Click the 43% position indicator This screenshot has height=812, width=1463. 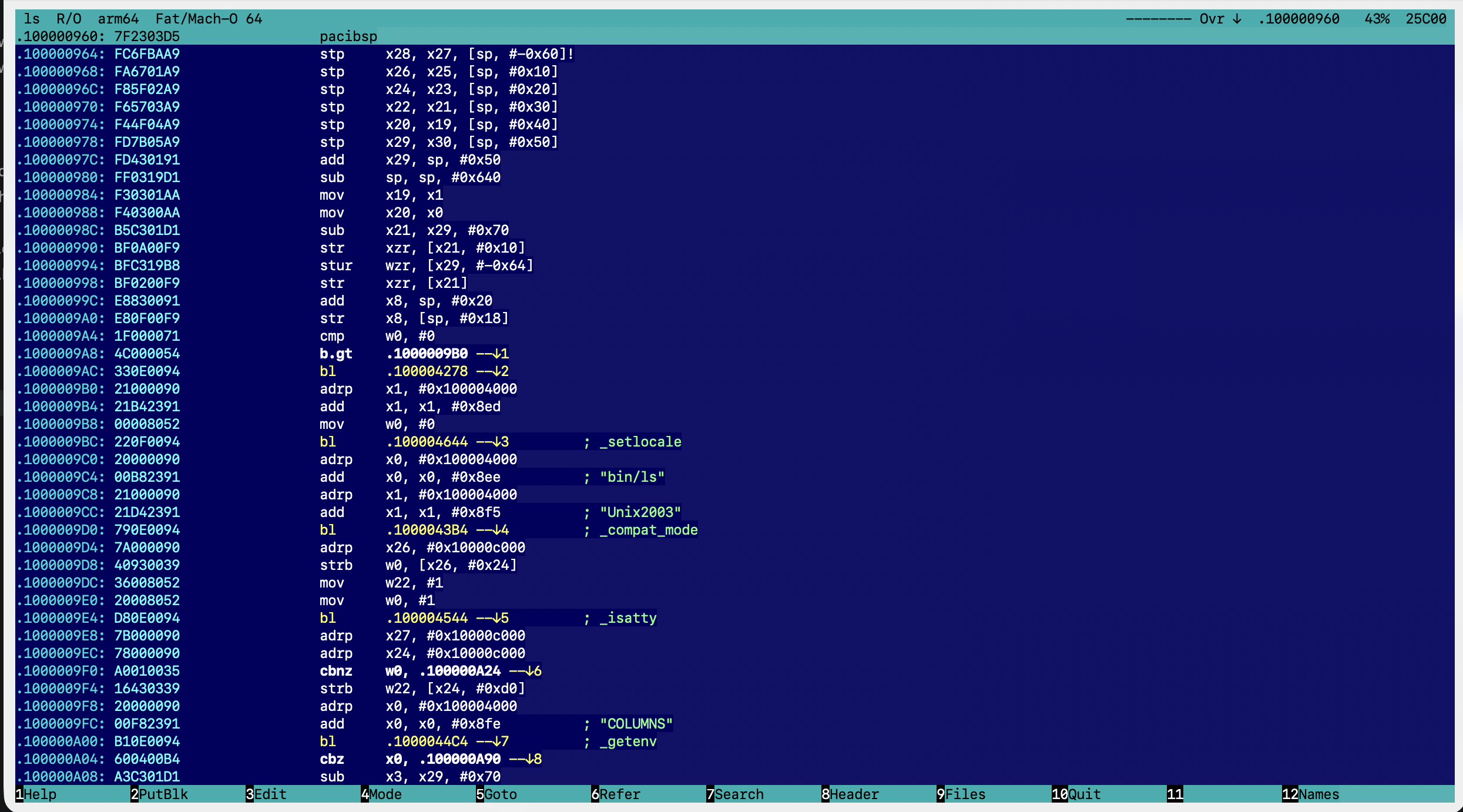1377,19
